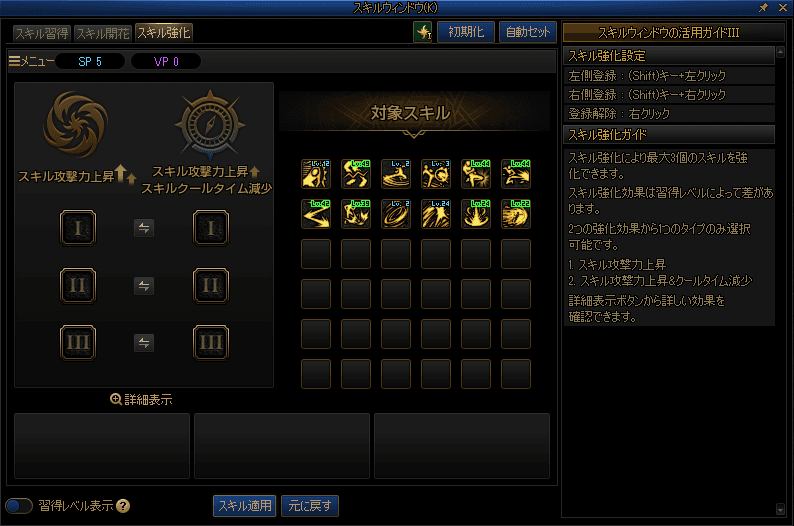The height and width of the screenshot is (526, 794).
Task: Click the スキル適用 button
Action: click(245, 506)
